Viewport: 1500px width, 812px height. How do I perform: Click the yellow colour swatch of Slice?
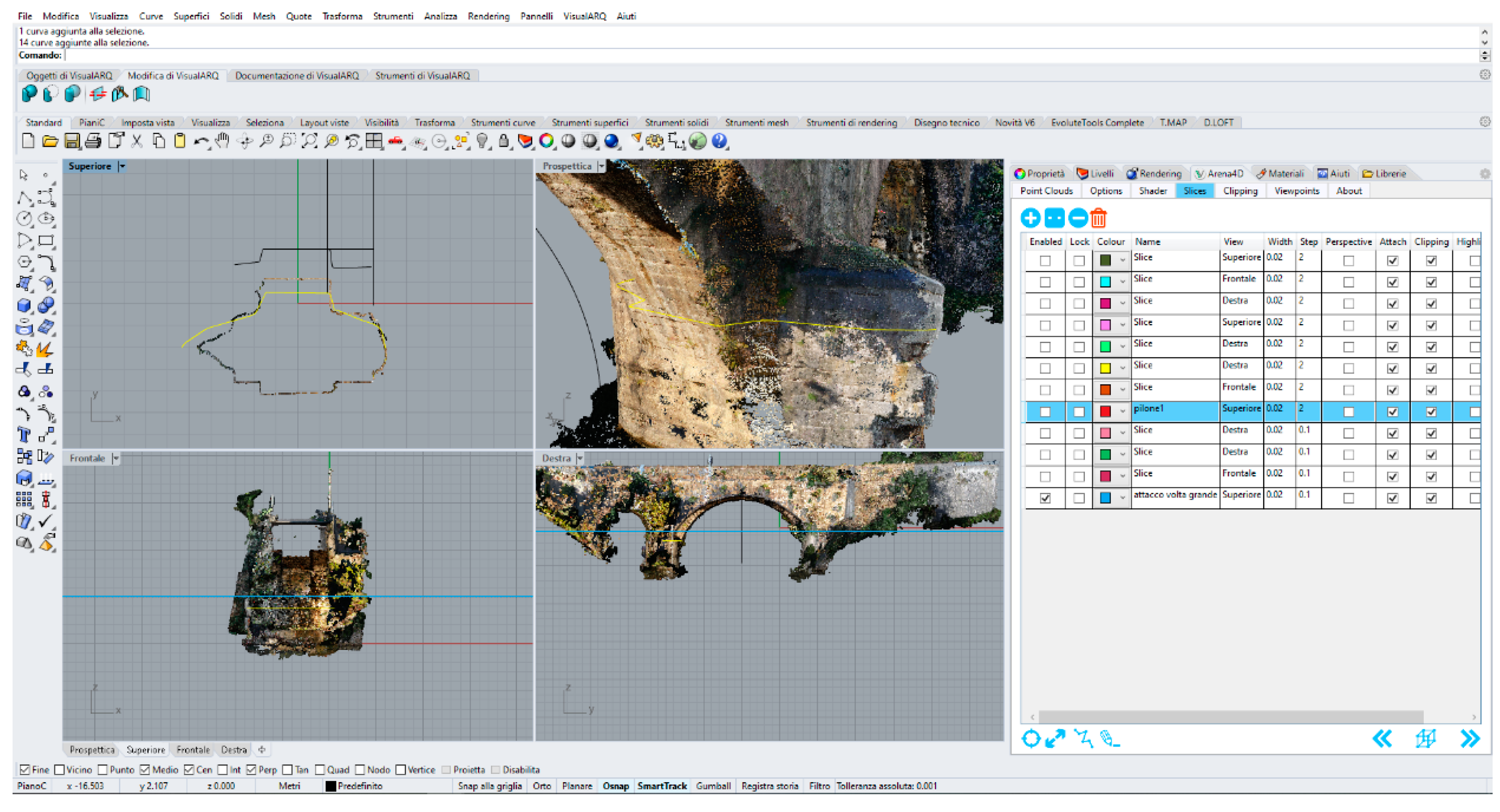(x=1105, y=368)
